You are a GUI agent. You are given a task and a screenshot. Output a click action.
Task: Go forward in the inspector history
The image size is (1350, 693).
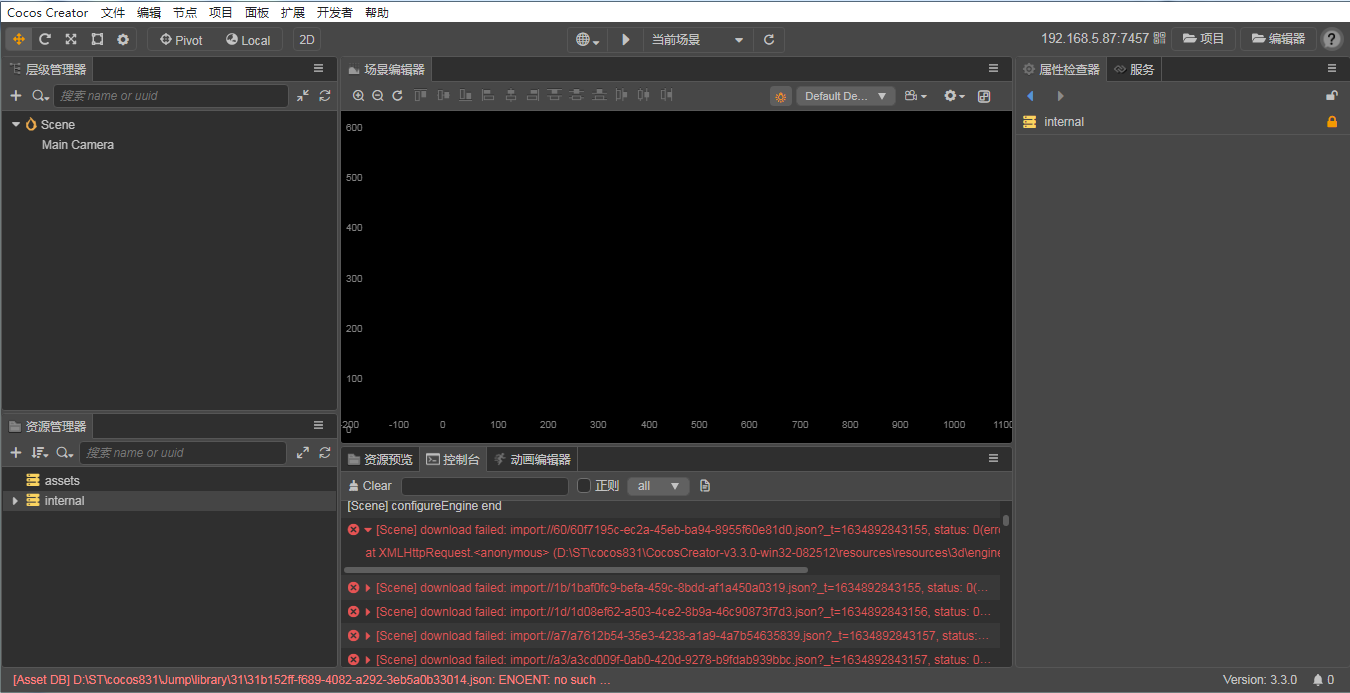1060,96
